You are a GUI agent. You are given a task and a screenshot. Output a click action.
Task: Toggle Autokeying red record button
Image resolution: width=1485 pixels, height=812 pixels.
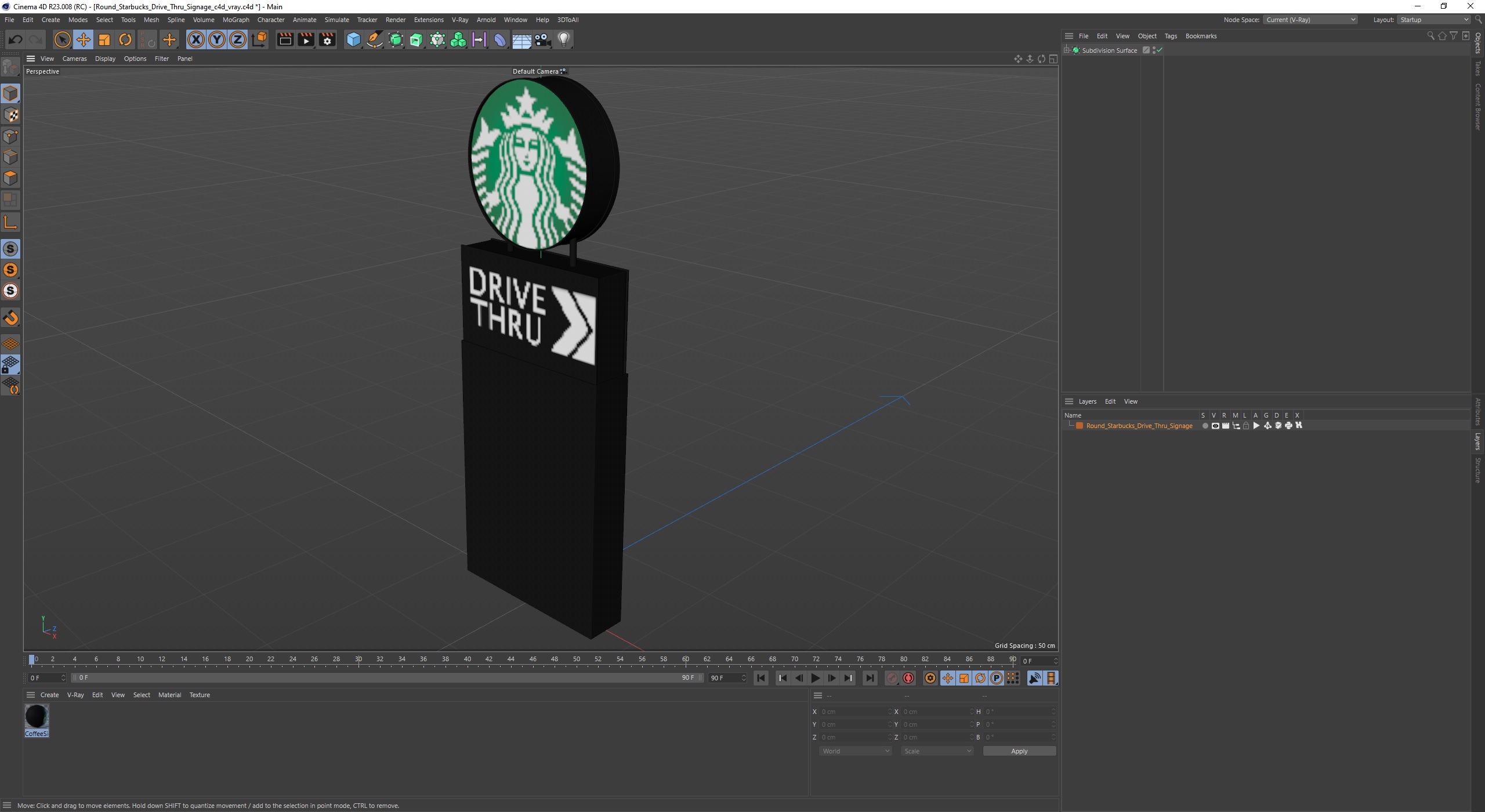pos(908,678)
